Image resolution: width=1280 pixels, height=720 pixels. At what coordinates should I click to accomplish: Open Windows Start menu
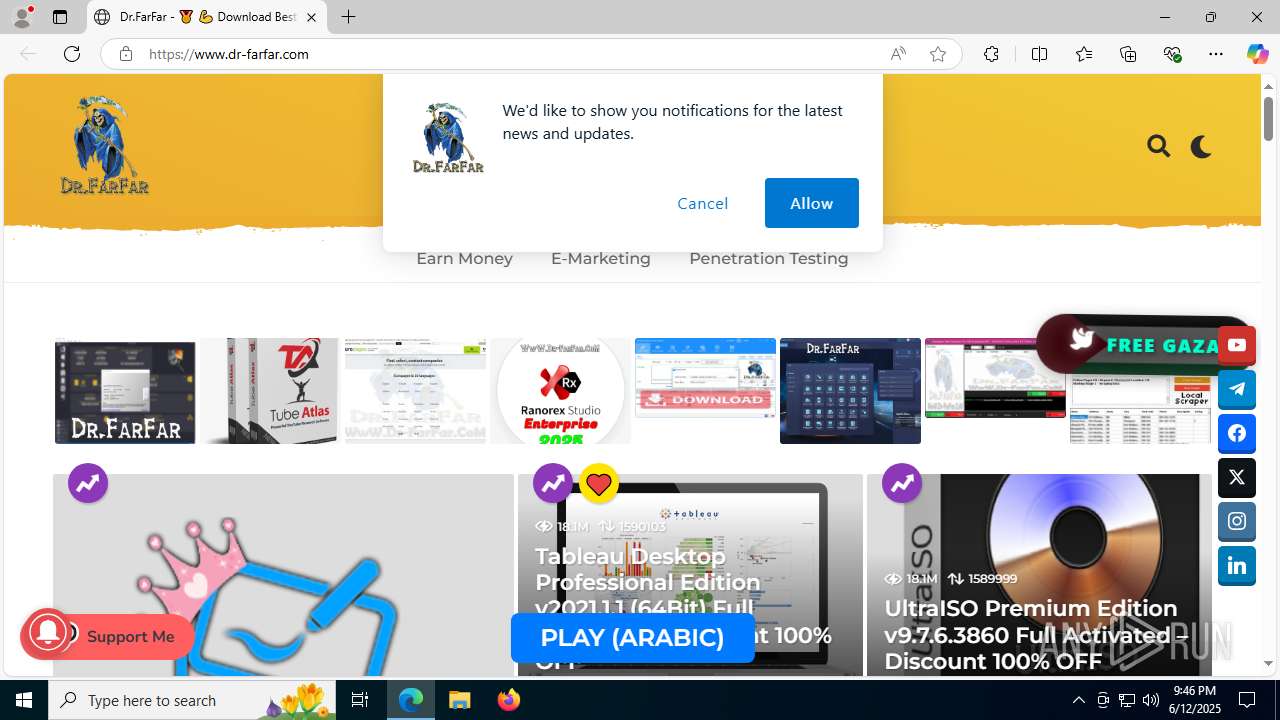24,700
